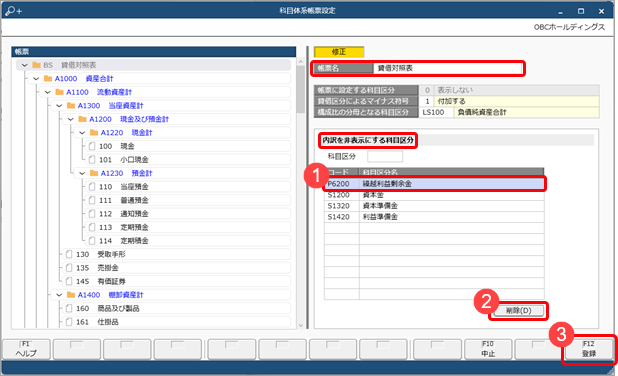This screenshot has height=376, width=618.
Task: Collapse the A1230 預金計 node chevron
Action: point(82,173)
